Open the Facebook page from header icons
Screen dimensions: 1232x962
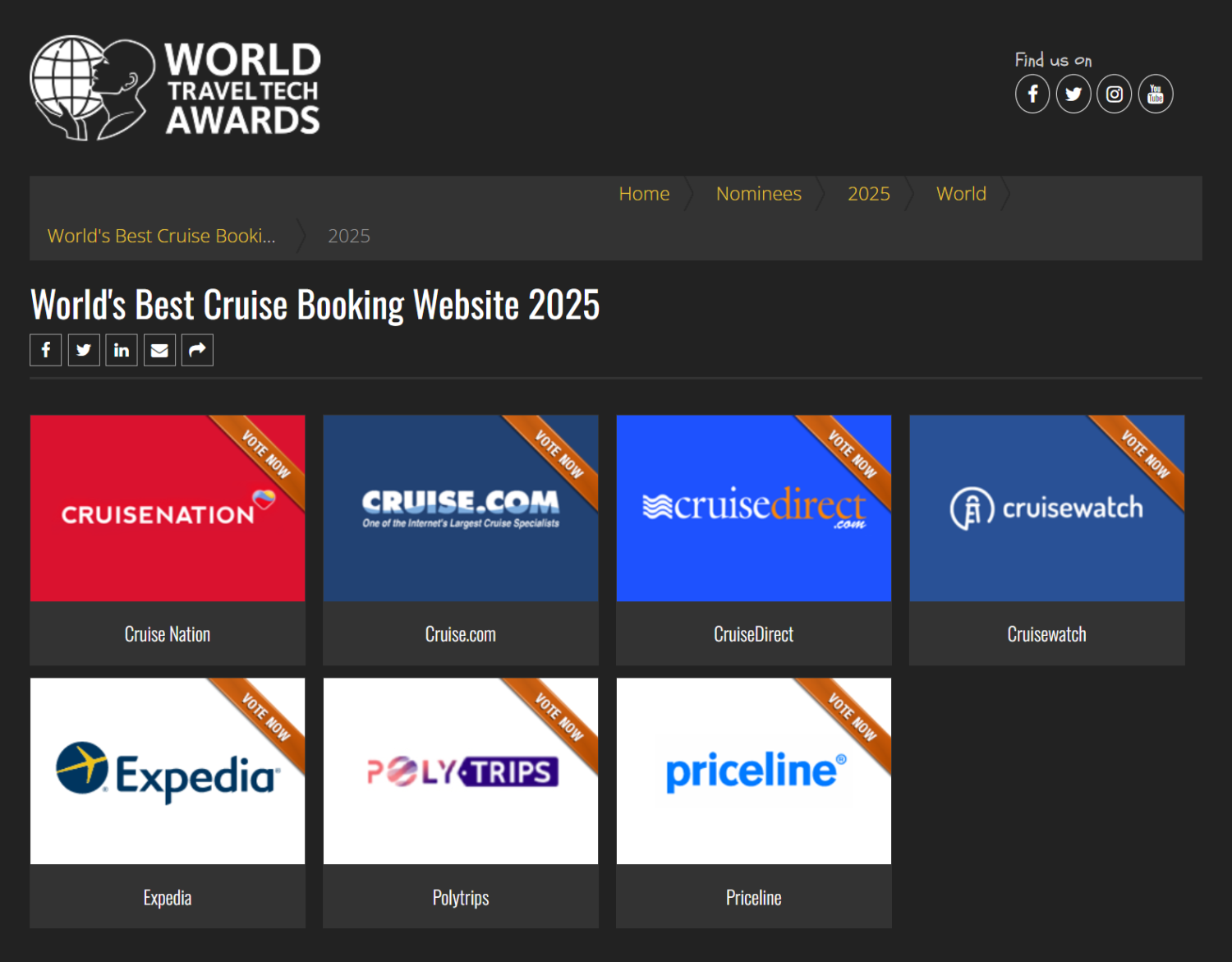(x=1032, y=94)
